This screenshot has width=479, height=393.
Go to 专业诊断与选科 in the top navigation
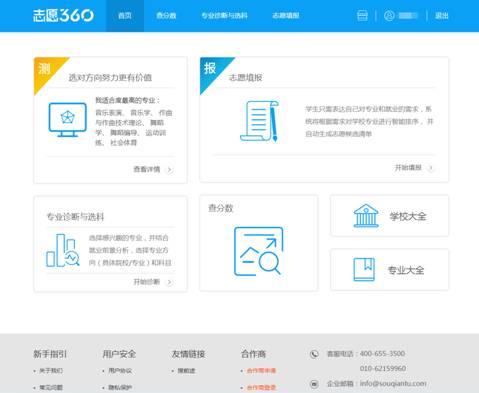pyautogui.click(x=224, y=16)
